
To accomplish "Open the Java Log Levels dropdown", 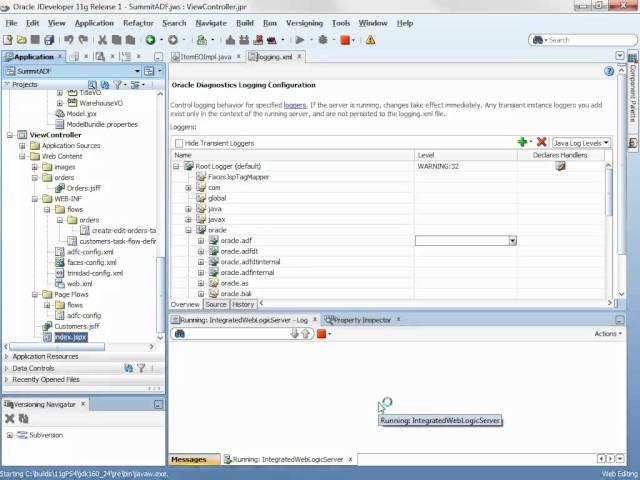I will tap(581, 143).
